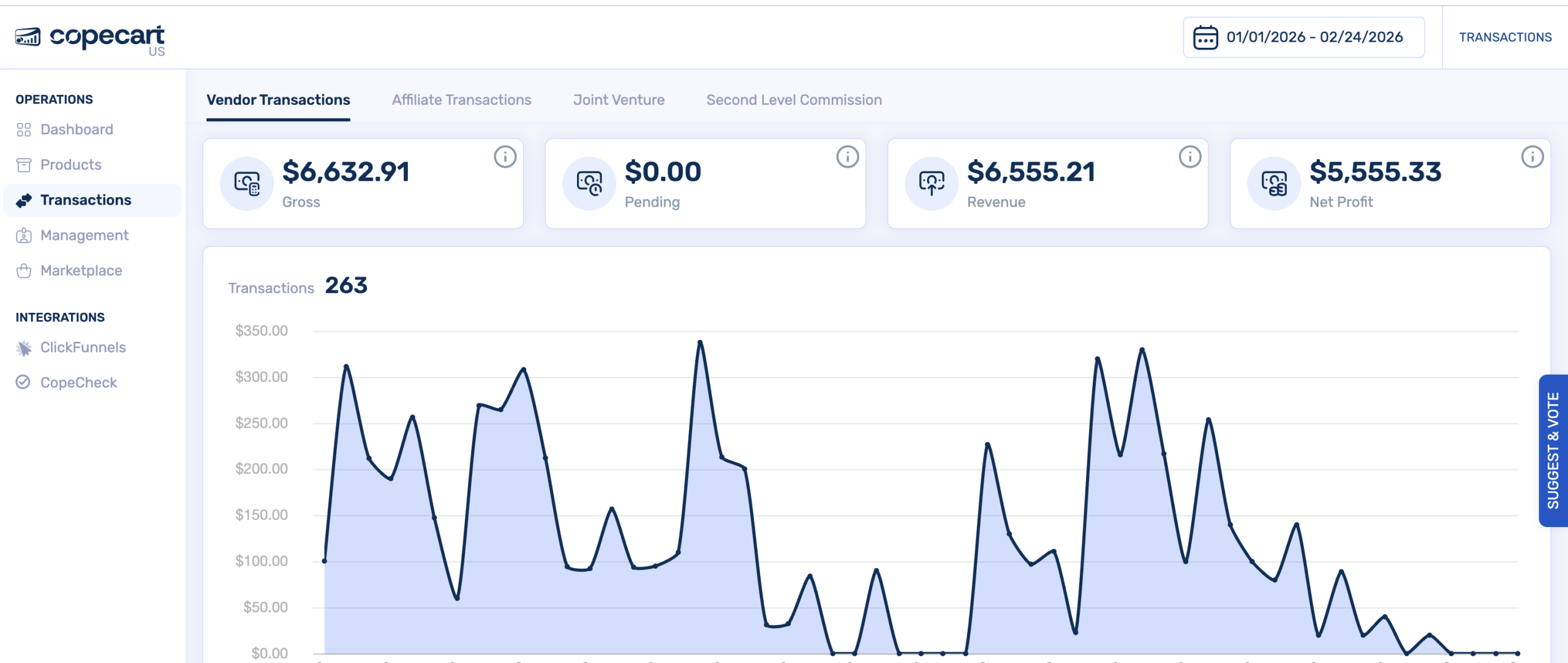The height and width of the screenshot is (663, 1568).
Task: Select the Marketplace bag icon
Action: [x=24, y=270]
